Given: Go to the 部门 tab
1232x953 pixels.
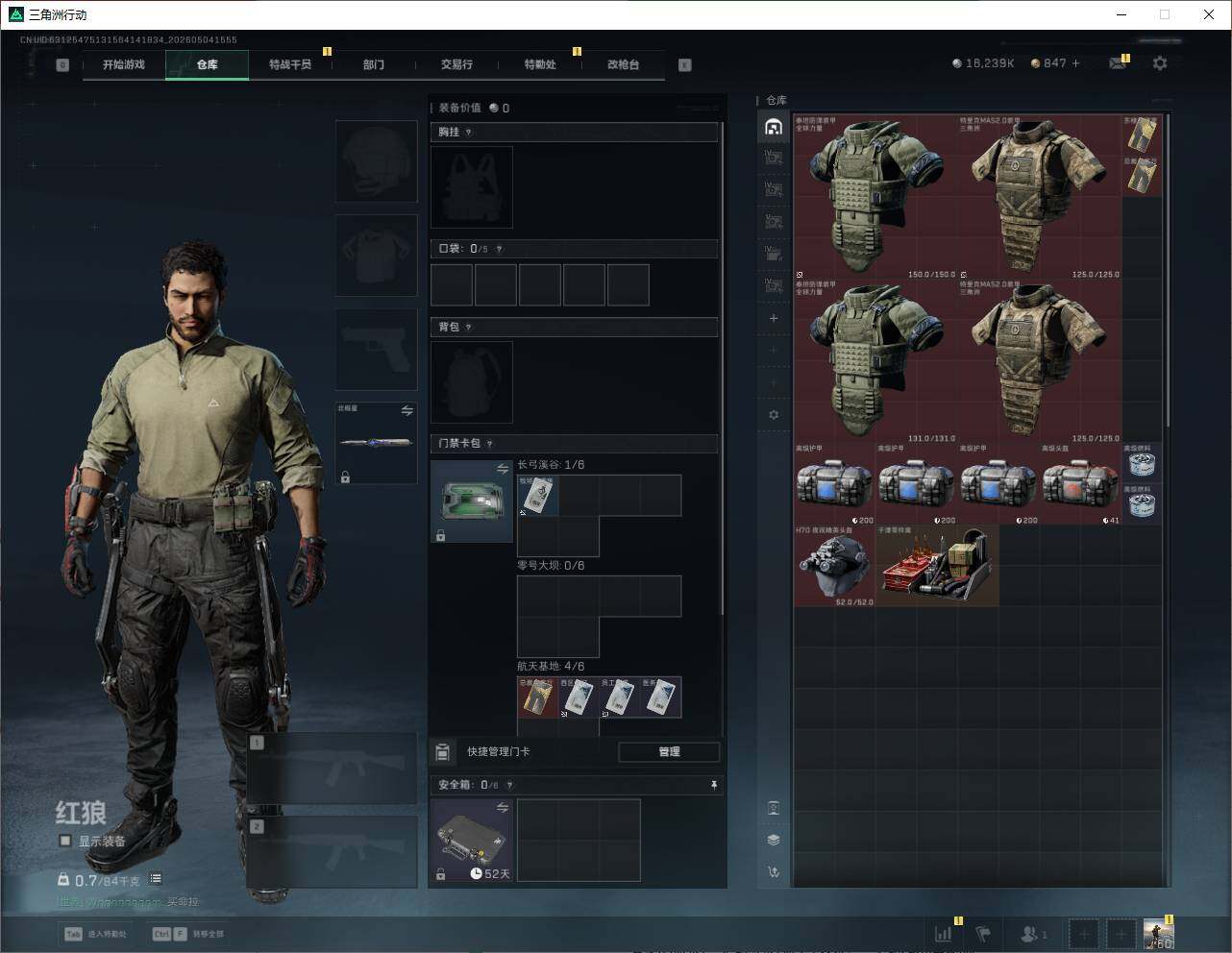Looking at the screenshot, I should (x=374, y=64).
